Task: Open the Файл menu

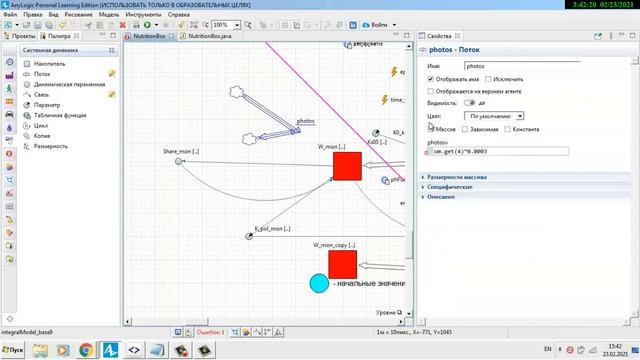Action: pyautogui.click(x=10, y=14)
